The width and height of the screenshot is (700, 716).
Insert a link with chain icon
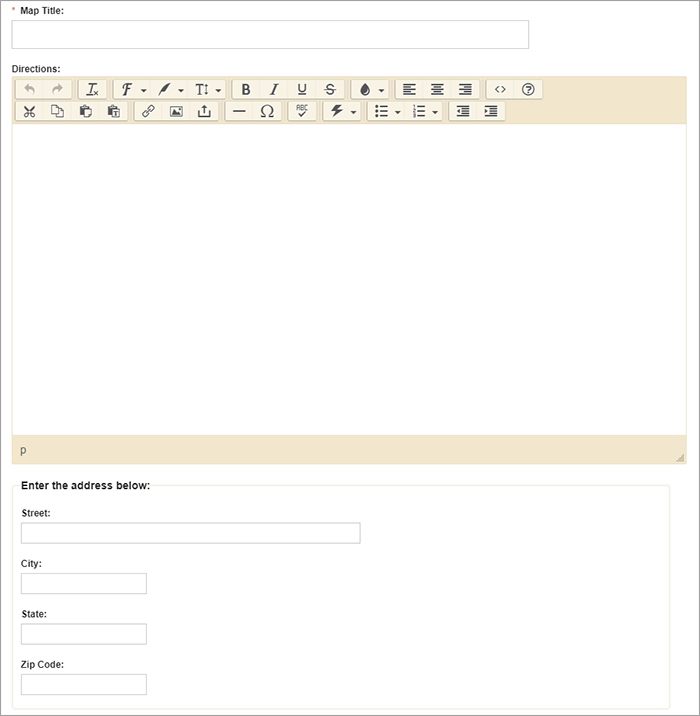tap(148, 111)
